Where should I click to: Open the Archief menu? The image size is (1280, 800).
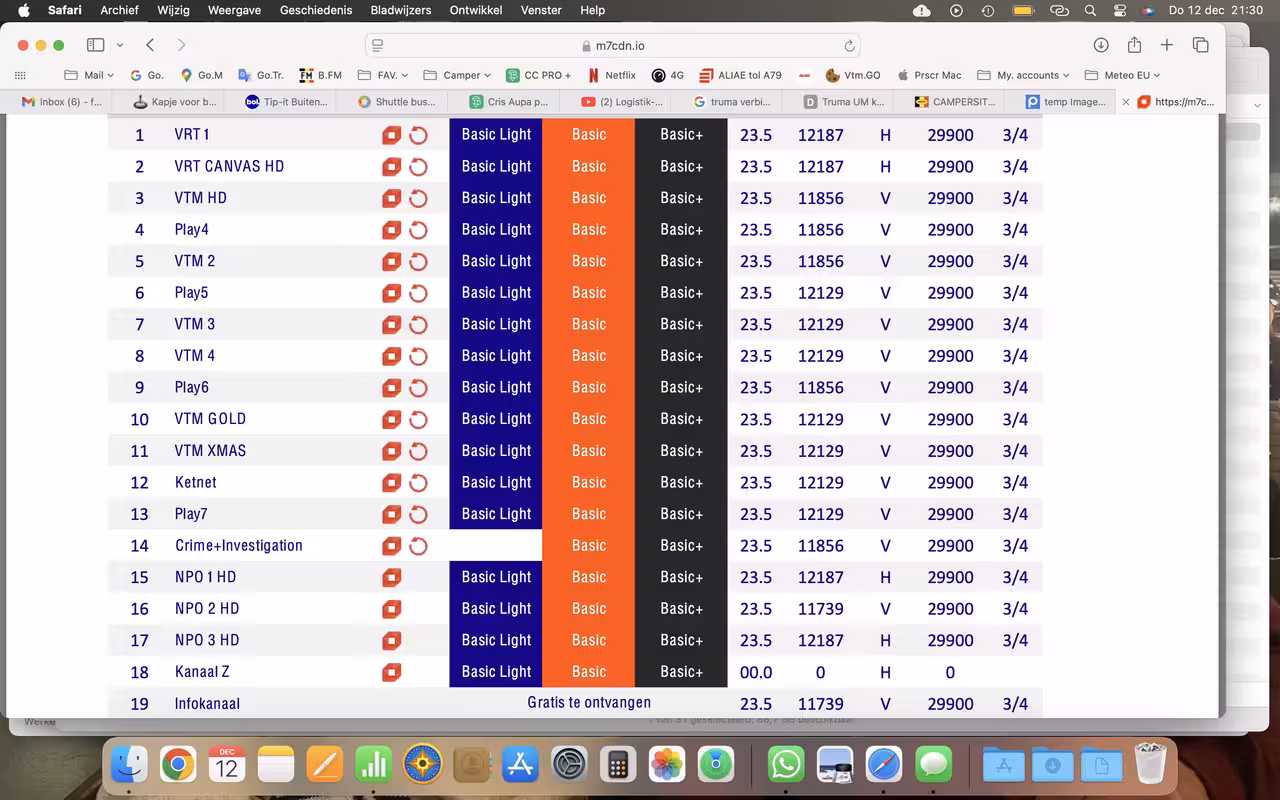pyautogui.click(x=120, y=10)
